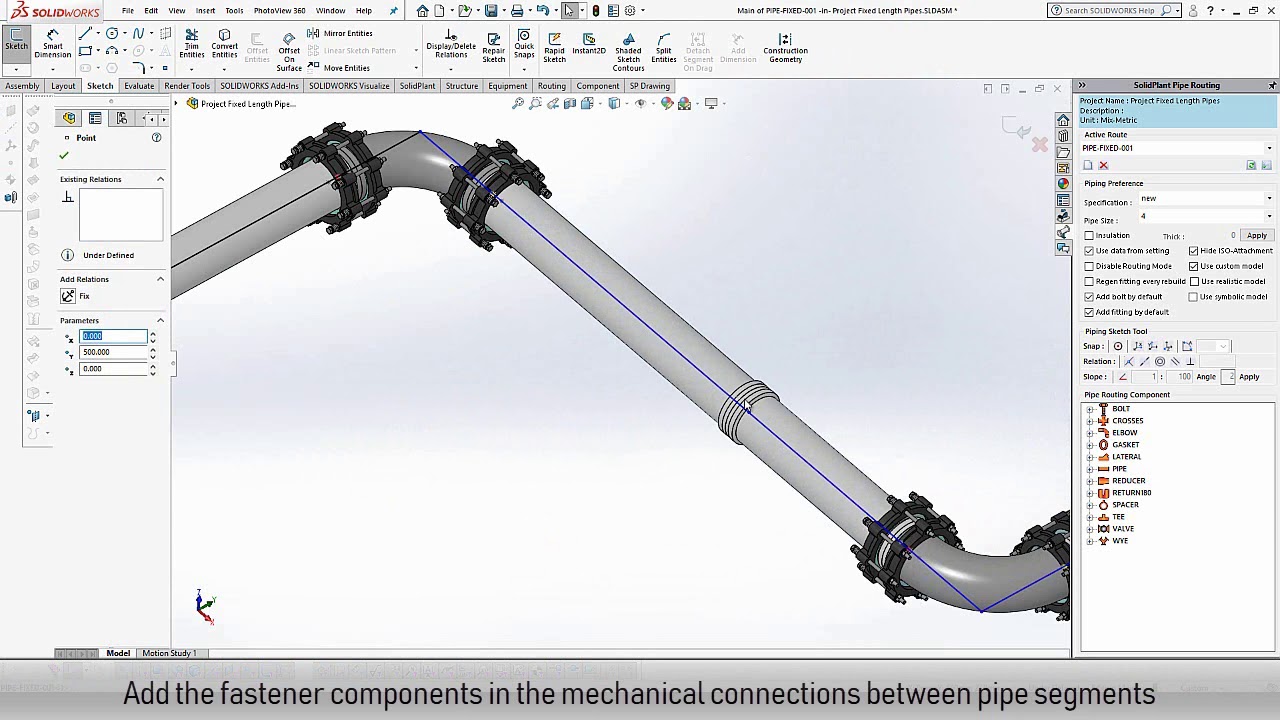Viewport: 1280px width, 720px height.
Task: Click the refresh route green icon
Action: pos(1251,165)
